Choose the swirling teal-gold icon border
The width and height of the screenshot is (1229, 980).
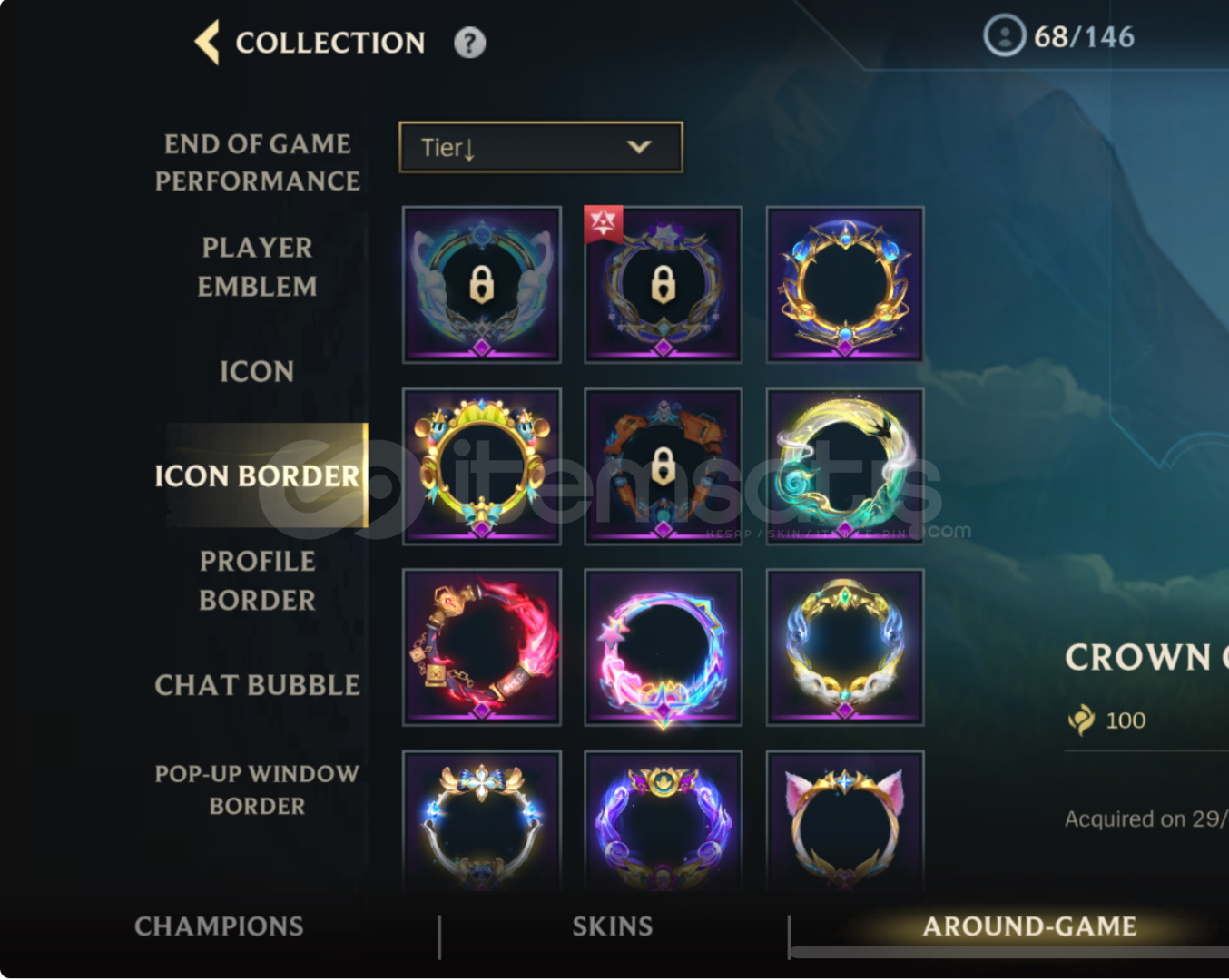pos(845,465)
